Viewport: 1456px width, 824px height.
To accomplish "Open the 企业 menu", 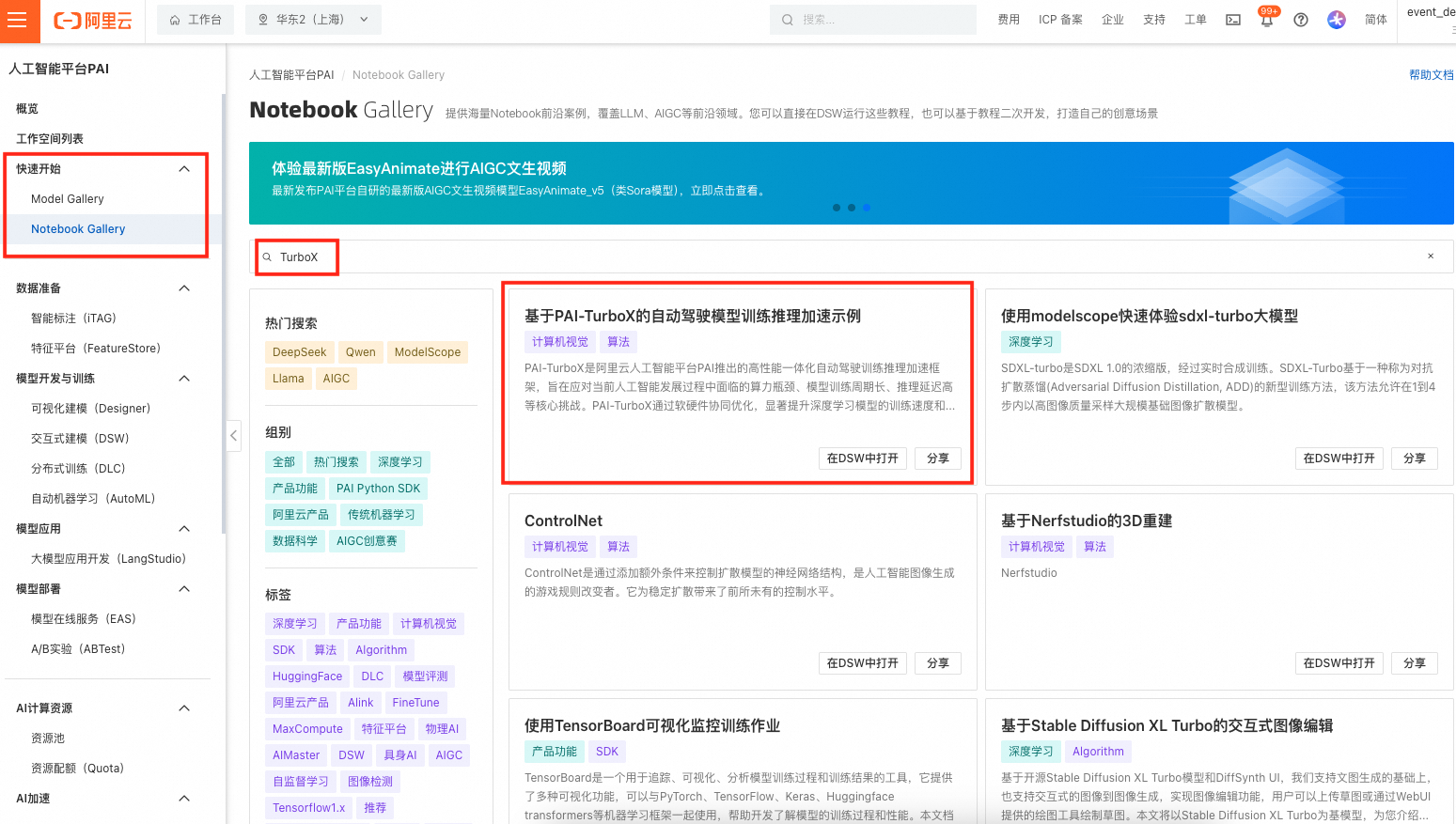I will pyautogui.click(x=1113, y=20).
